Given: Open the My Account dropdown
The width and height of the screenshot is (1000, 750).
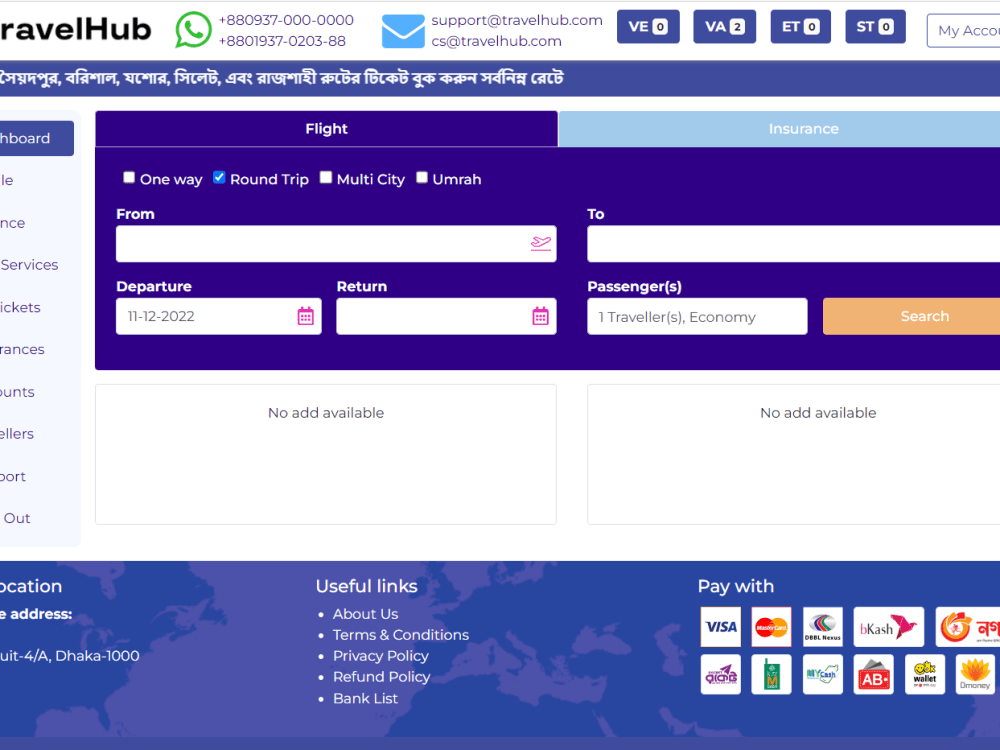Looking at the screenshot, I should (x=963, y=30).
